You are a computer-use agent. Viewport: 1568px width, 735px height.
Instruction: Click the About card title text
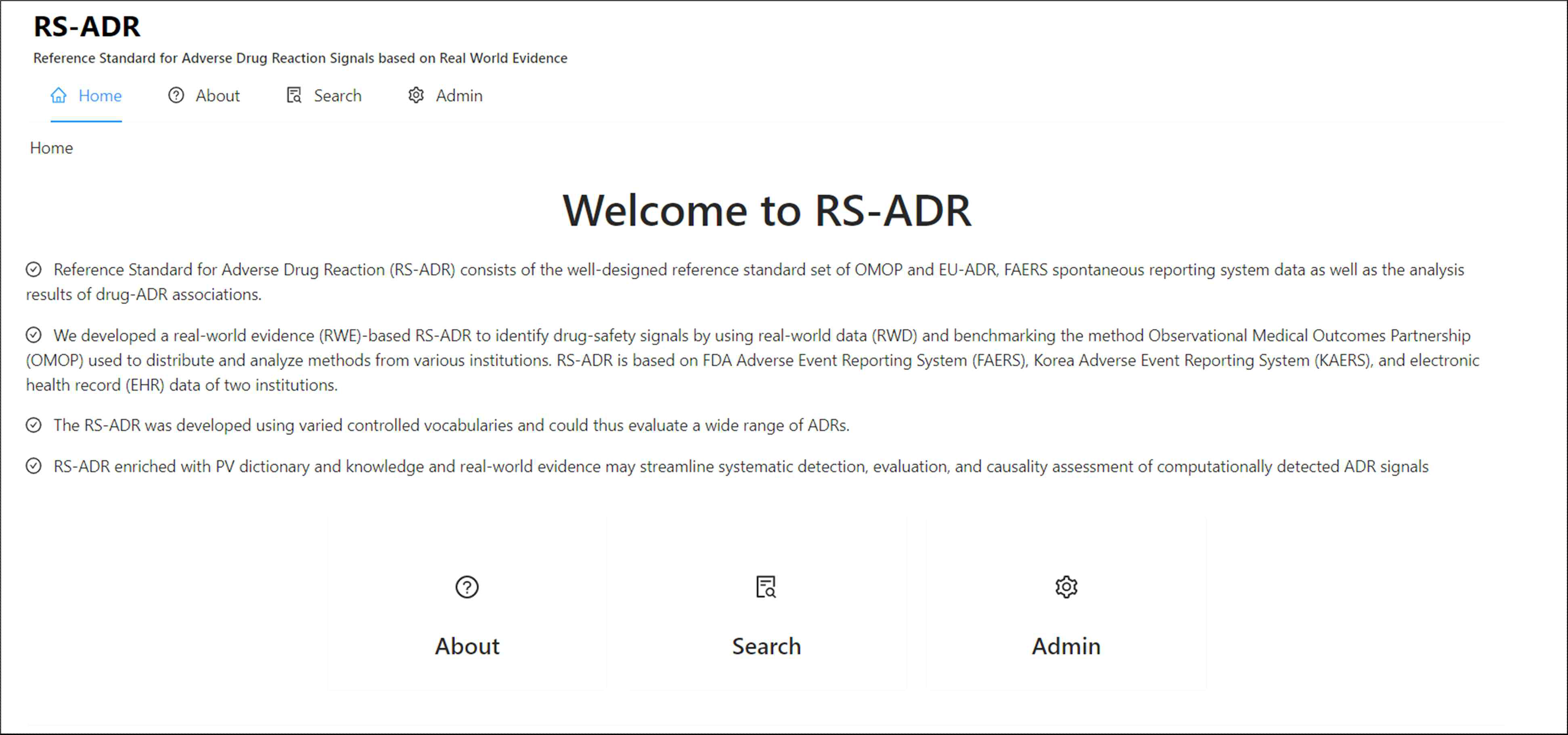(x=467, y=646)
